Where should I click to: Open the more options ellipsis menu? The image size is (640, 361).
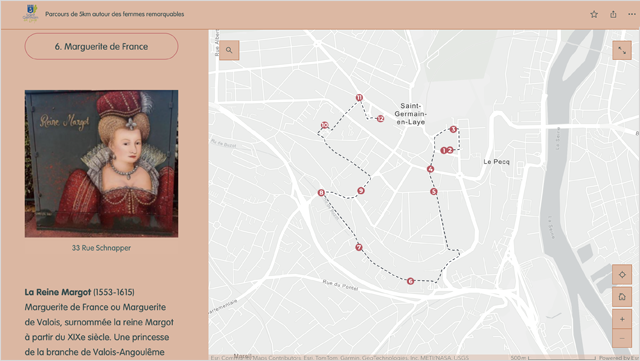632,14
